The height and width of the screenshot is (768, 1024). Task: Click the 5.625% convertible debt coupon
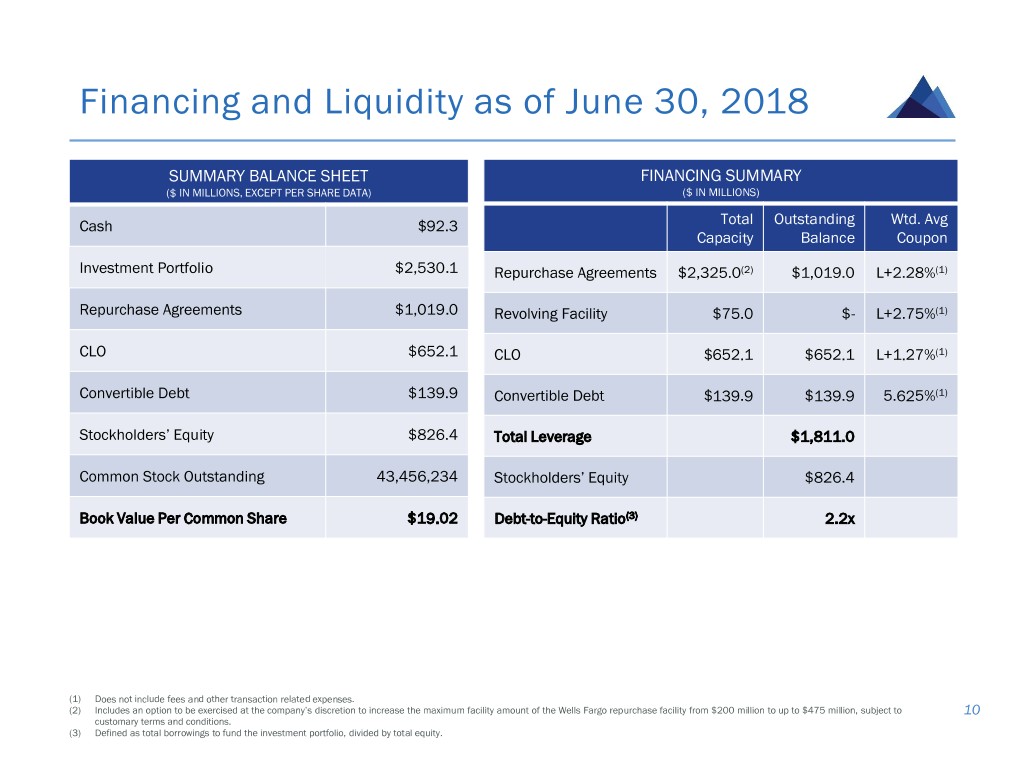point(915,396)
